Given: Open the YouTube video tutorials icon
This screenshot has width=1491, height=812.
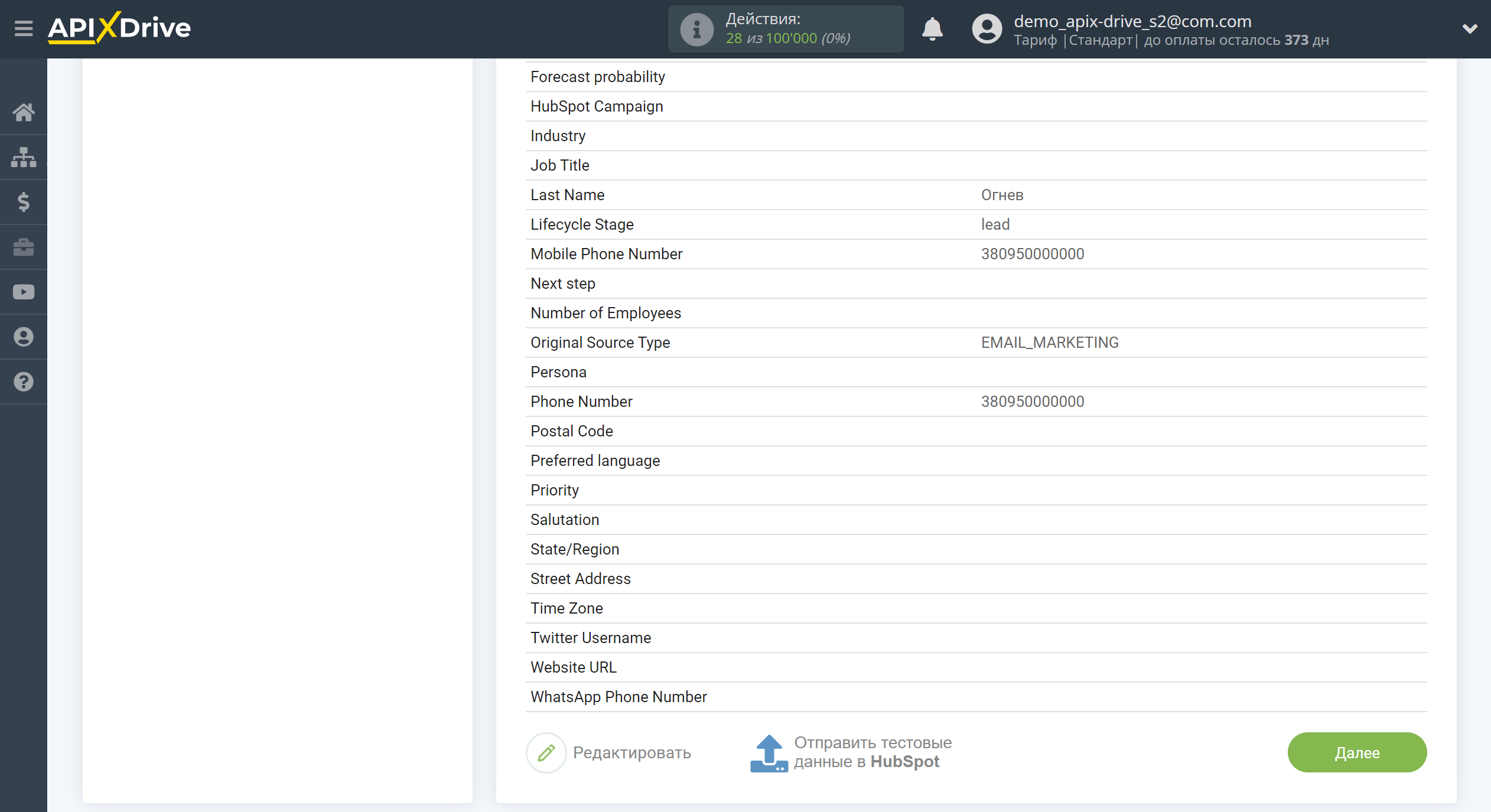Looking at the screenshot, I should [x=24, y=292].
